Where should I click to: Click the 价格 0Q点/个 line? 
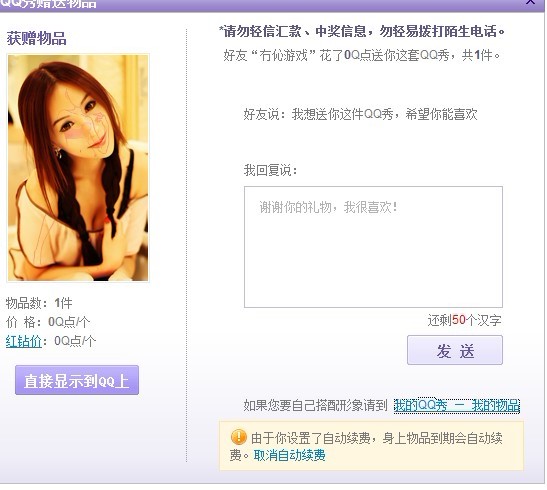pos(48,322)
